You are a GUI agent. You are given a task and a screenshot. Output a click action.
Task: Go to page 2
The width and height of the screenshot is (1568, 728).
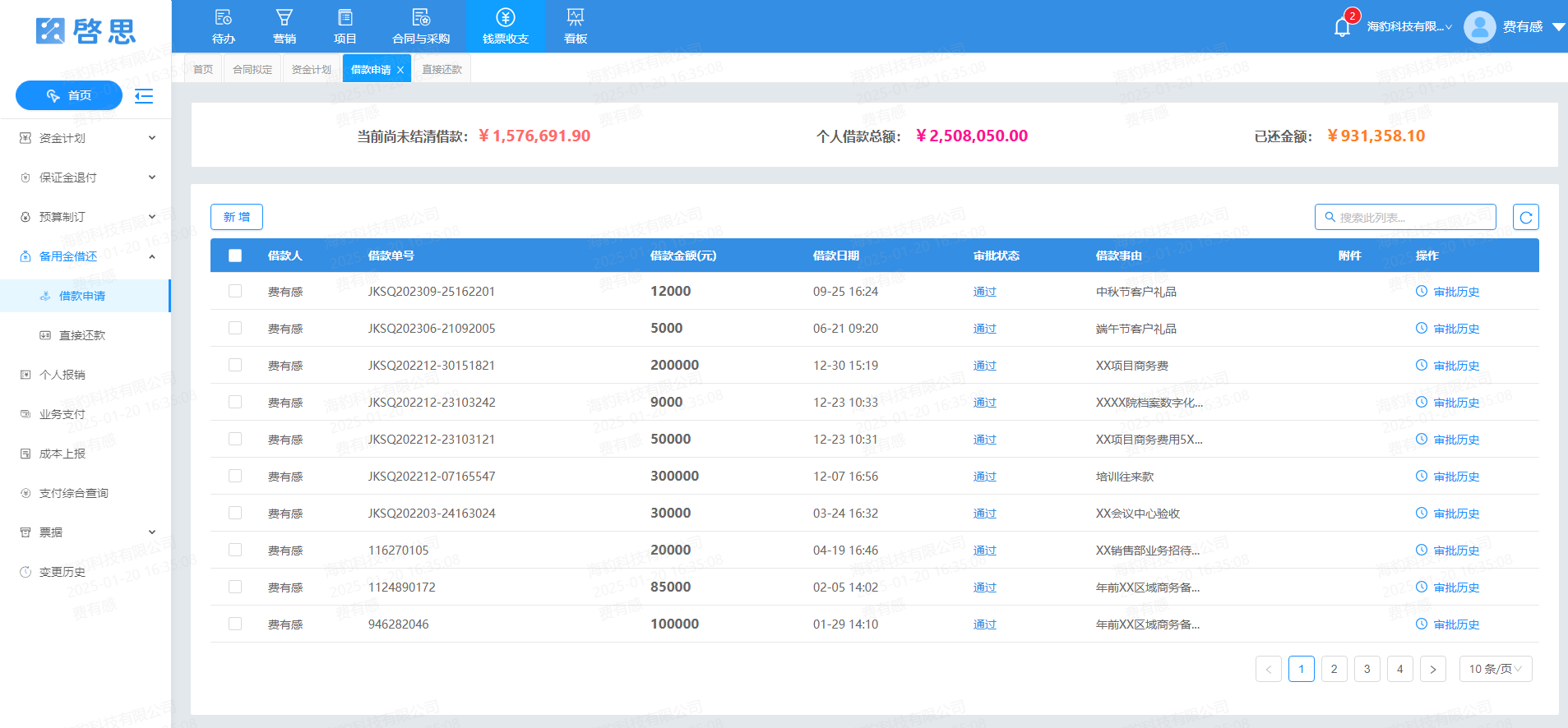coord(1334,669)
